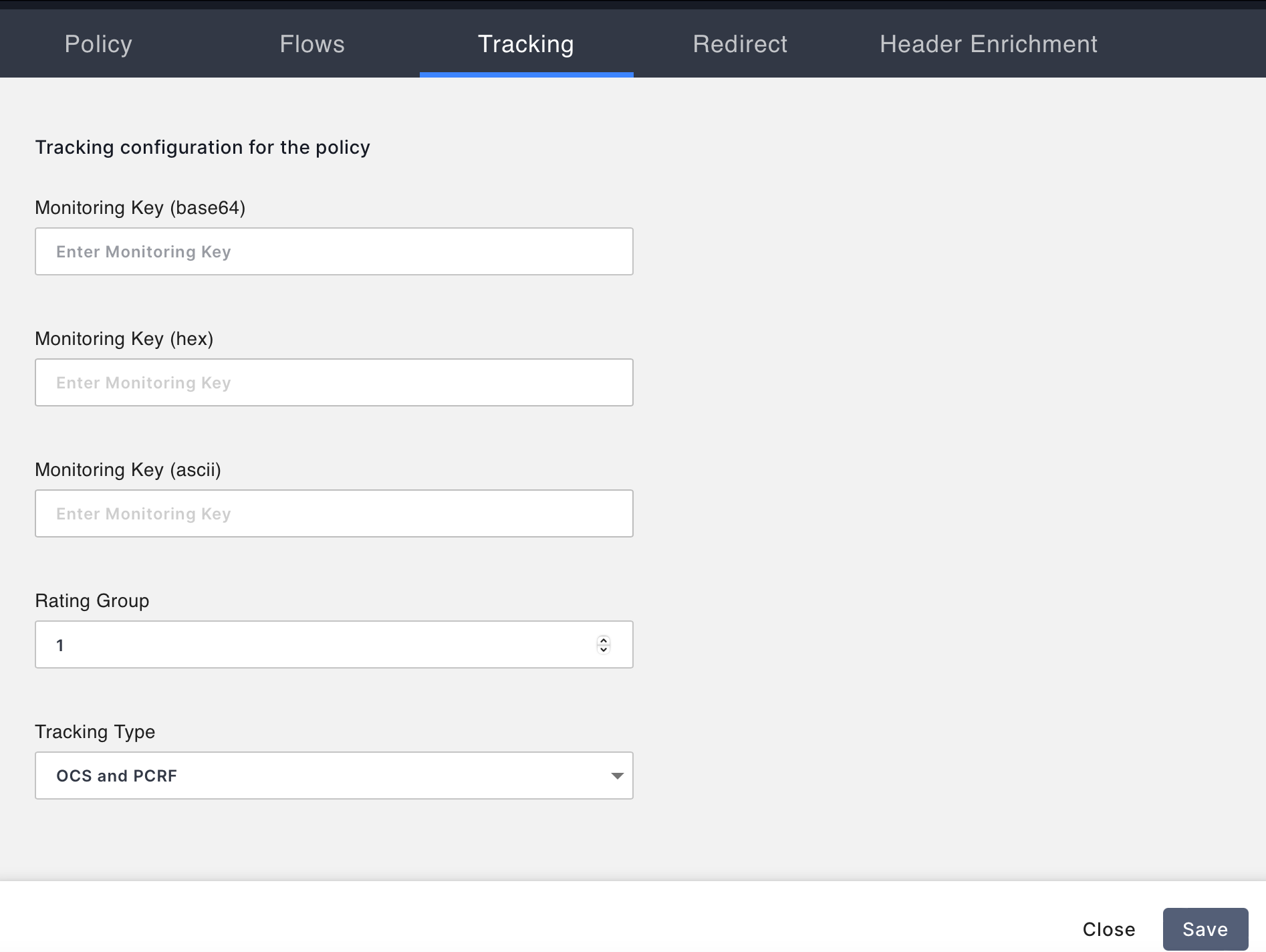Click inside the Monitoring Key (ascii) field
The image size is (1266, 952).
(334, 513)
